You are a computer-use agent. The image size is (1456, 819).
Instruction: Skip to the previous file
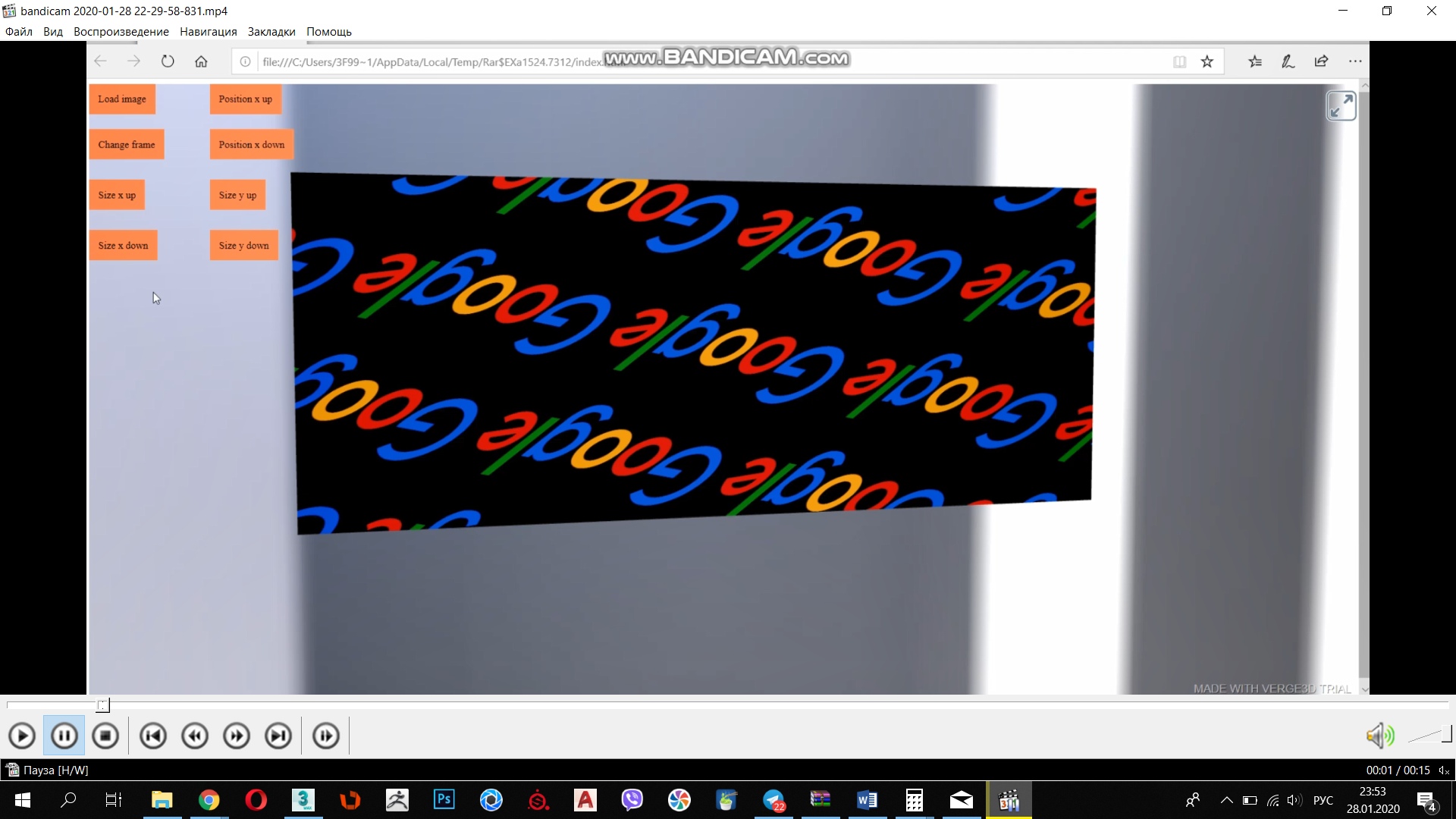coord(153,736)
